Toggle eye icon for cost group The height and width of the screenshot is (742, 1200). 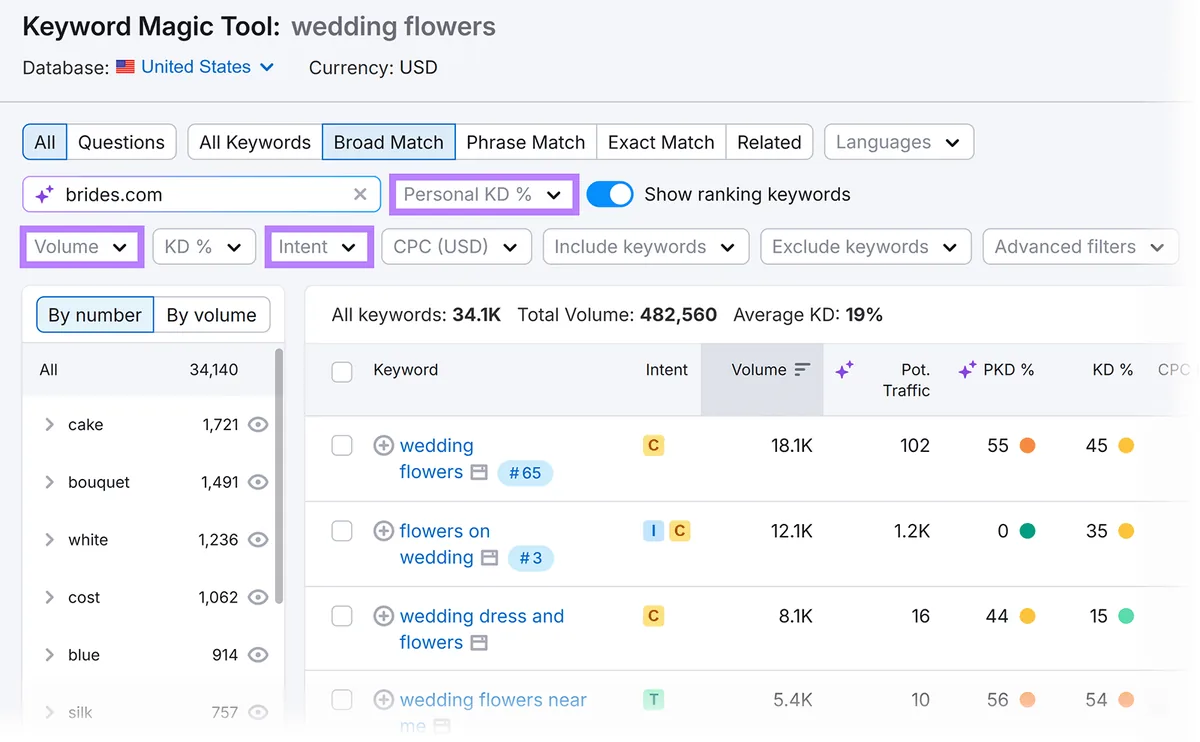coord(258,598)
